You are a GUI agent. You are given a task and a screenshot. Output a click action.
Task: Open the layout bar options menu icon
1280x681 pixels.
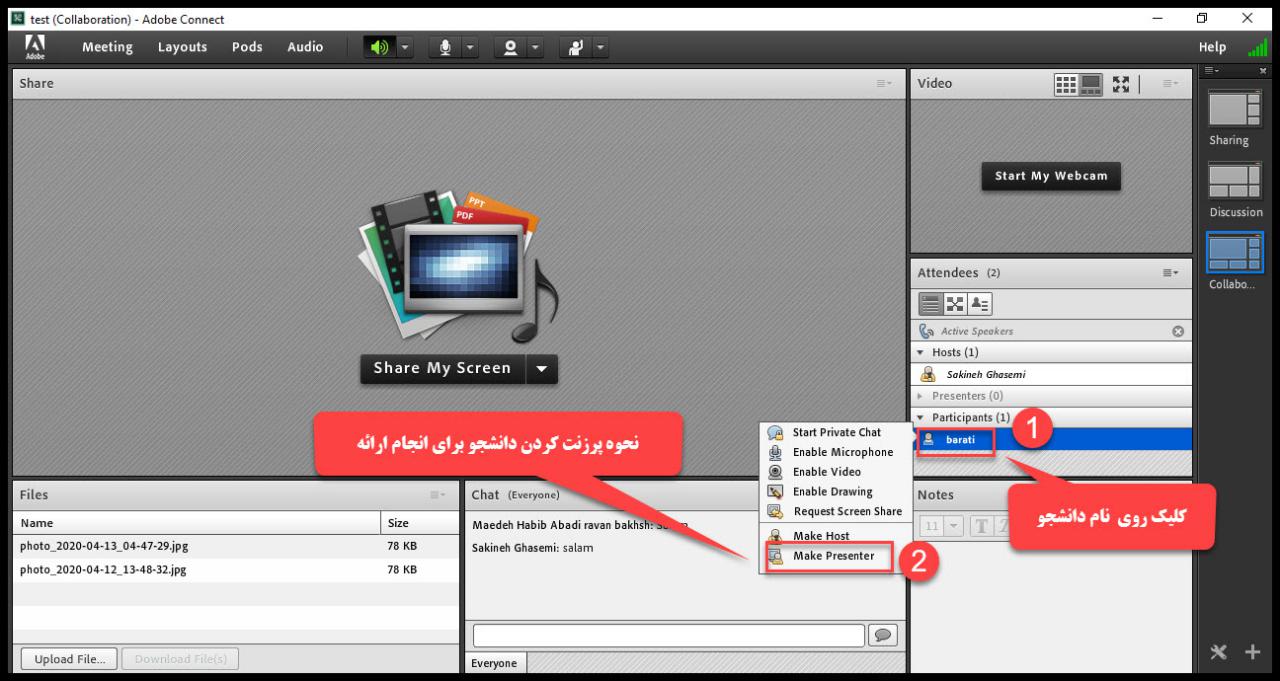pyautogui.click(x=1210, y=70)
